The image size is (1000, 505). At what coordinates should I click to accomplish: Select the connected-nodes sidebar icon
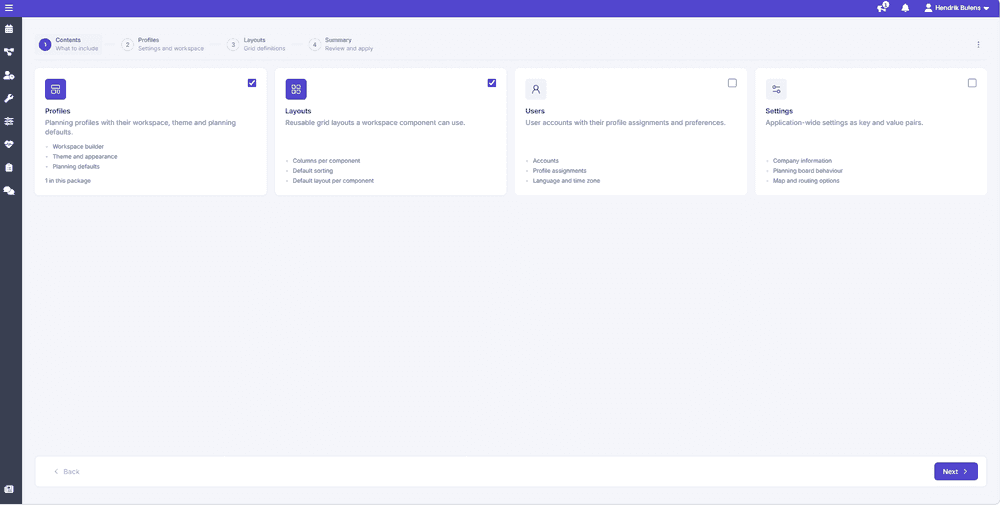pos(9,52)
